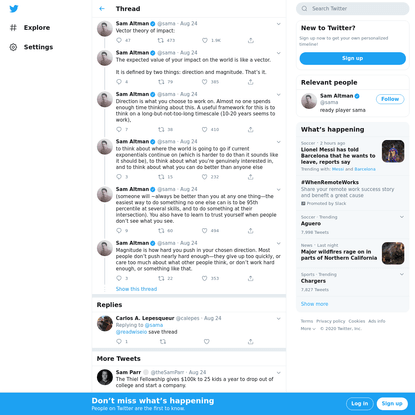Image resolution: width=415 pixels, height=415 pixels.
Task: Like Carlos A. Lepesqueur's reply
Action: pos(207,341)
